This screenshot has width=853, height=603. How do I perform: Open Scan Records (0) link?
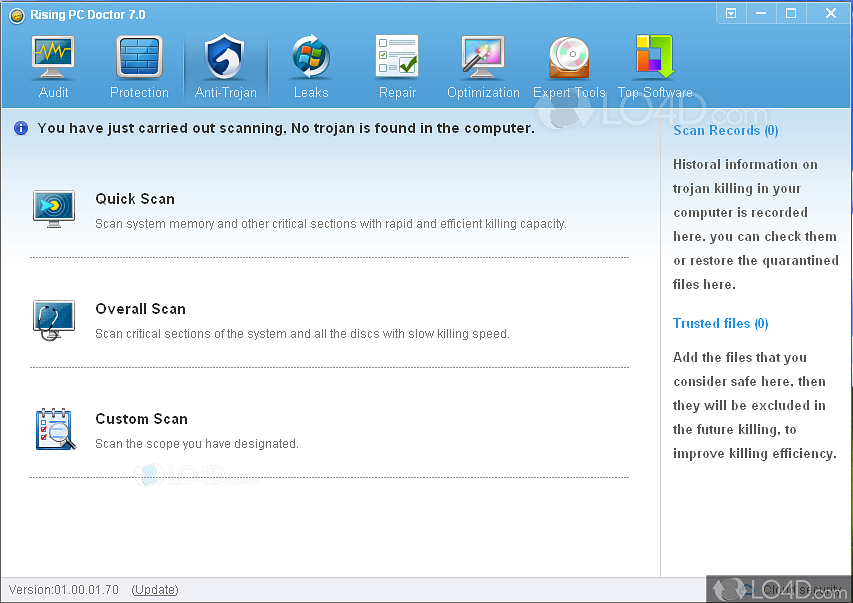(726, 131)
